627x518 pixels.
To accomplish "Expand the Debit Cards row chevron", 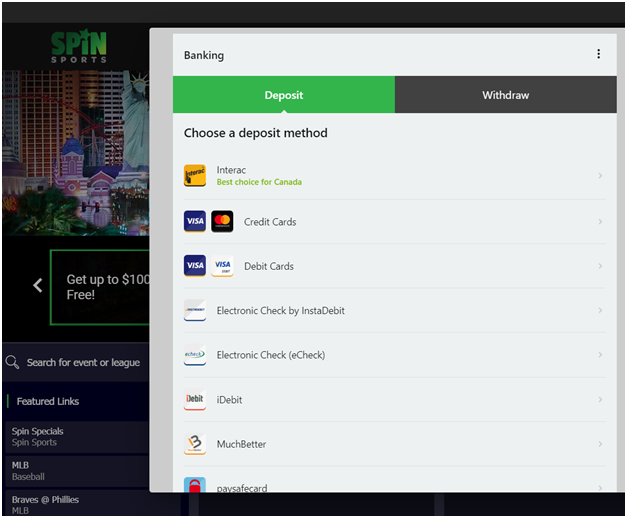I will [x=600, y=266].
